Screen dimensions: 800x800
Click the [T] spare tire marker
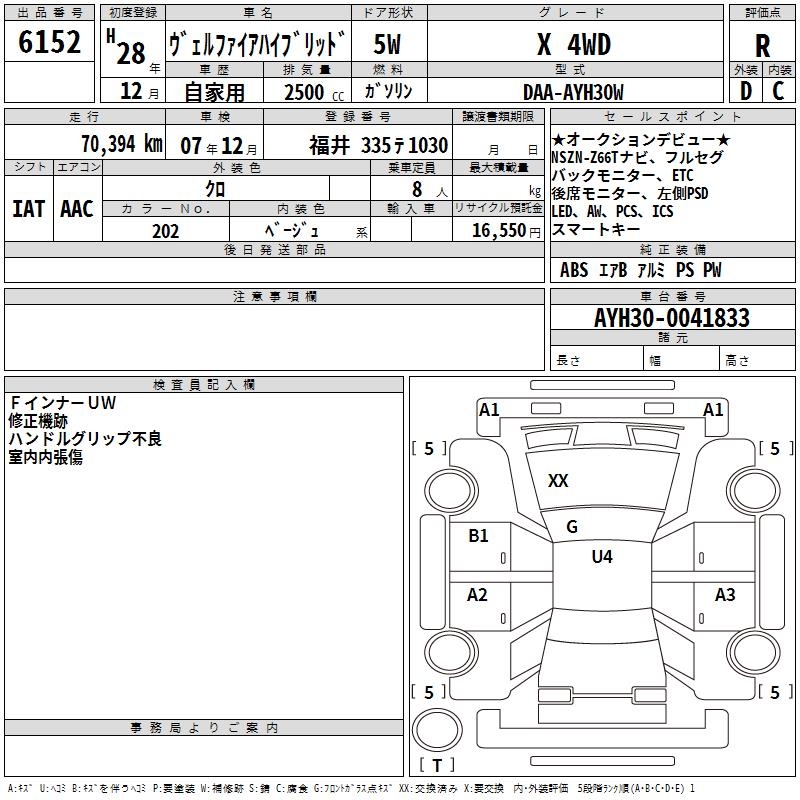(436, 766)
